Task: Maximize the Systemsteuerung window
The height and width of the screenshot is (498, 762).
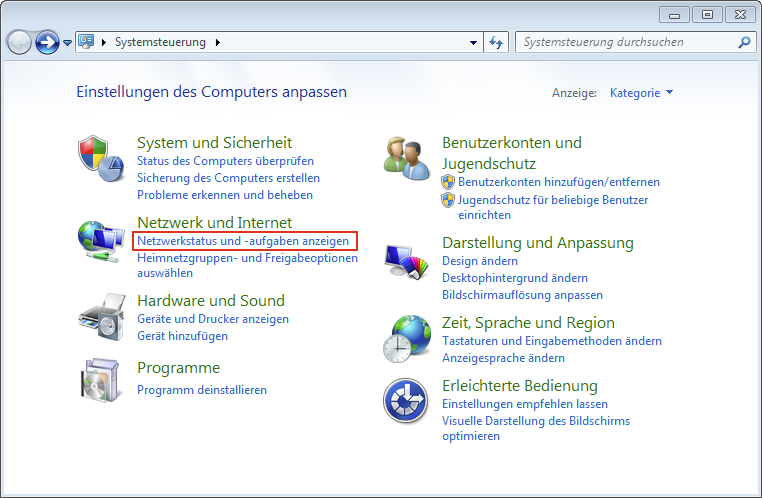Action: pos(707,15)
